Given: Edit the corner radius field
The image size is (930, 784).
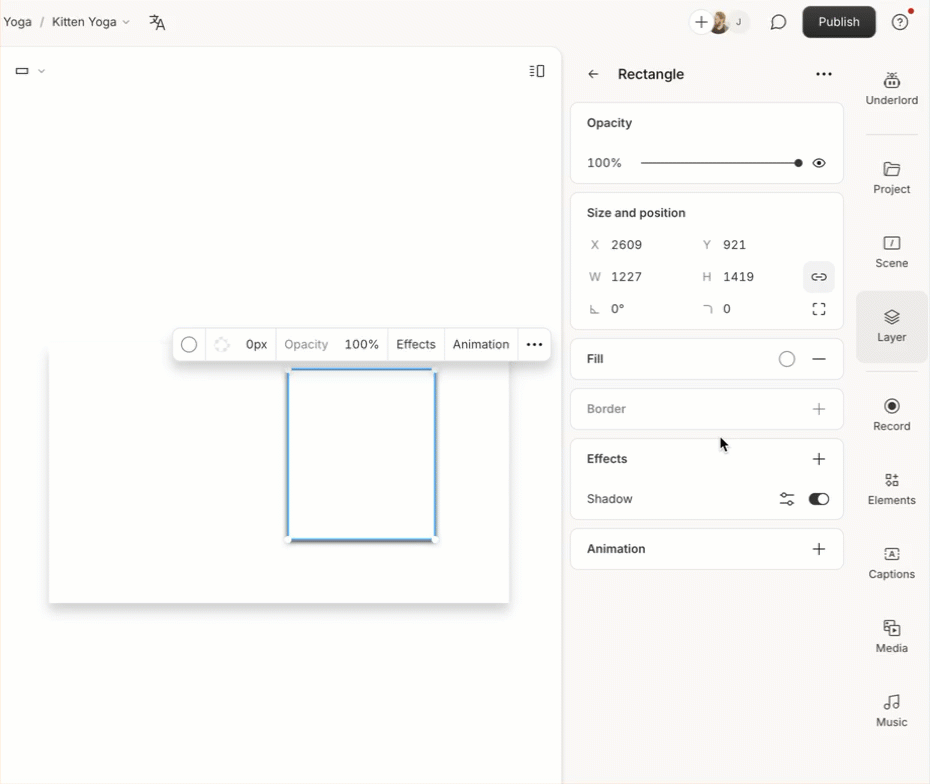Looking at the screenshot, I should pyautogui.click(x=727, y=309).
